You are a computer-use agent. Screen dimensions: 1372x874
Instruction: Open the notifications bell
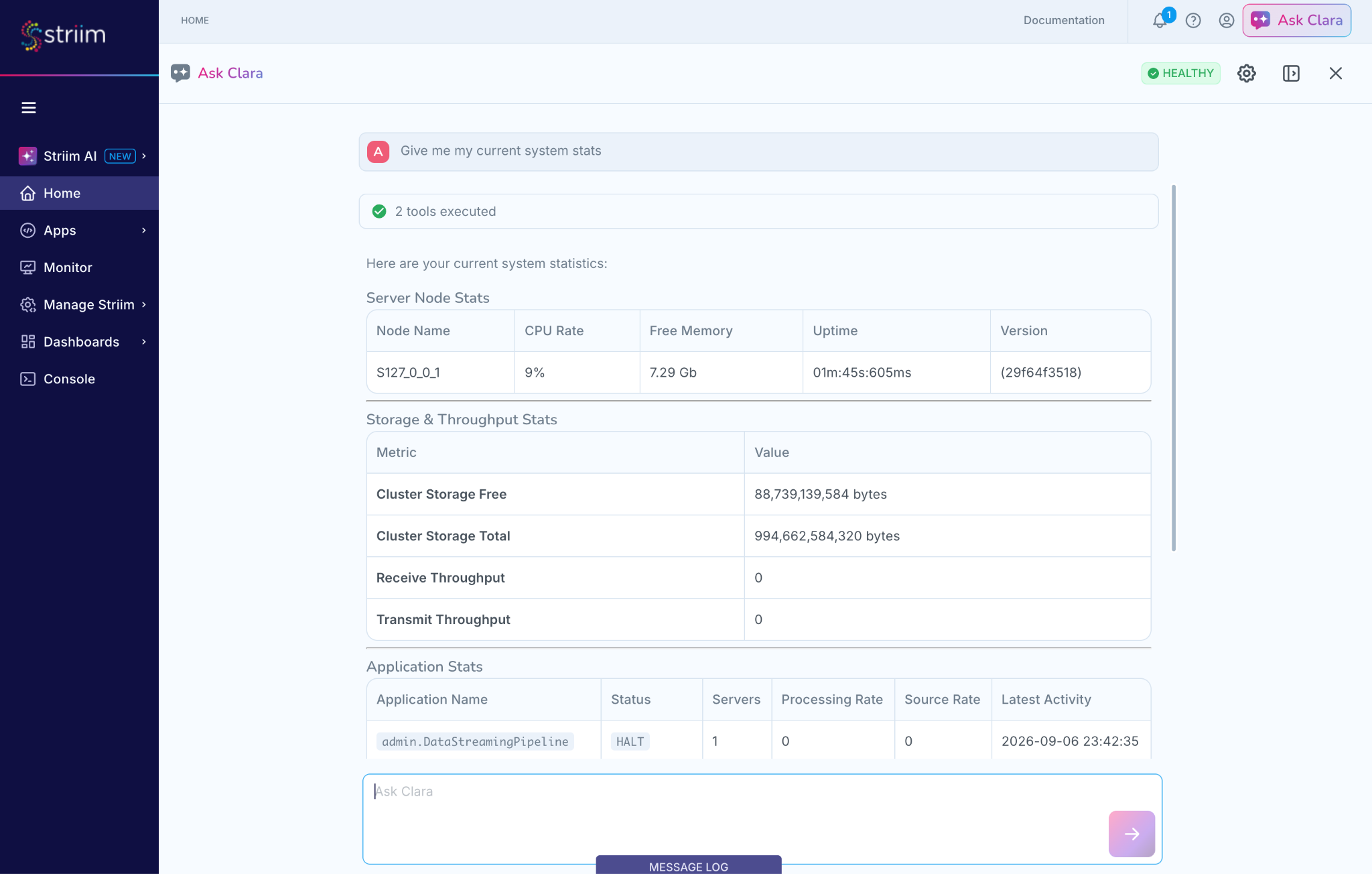[x=1160, y=21]
